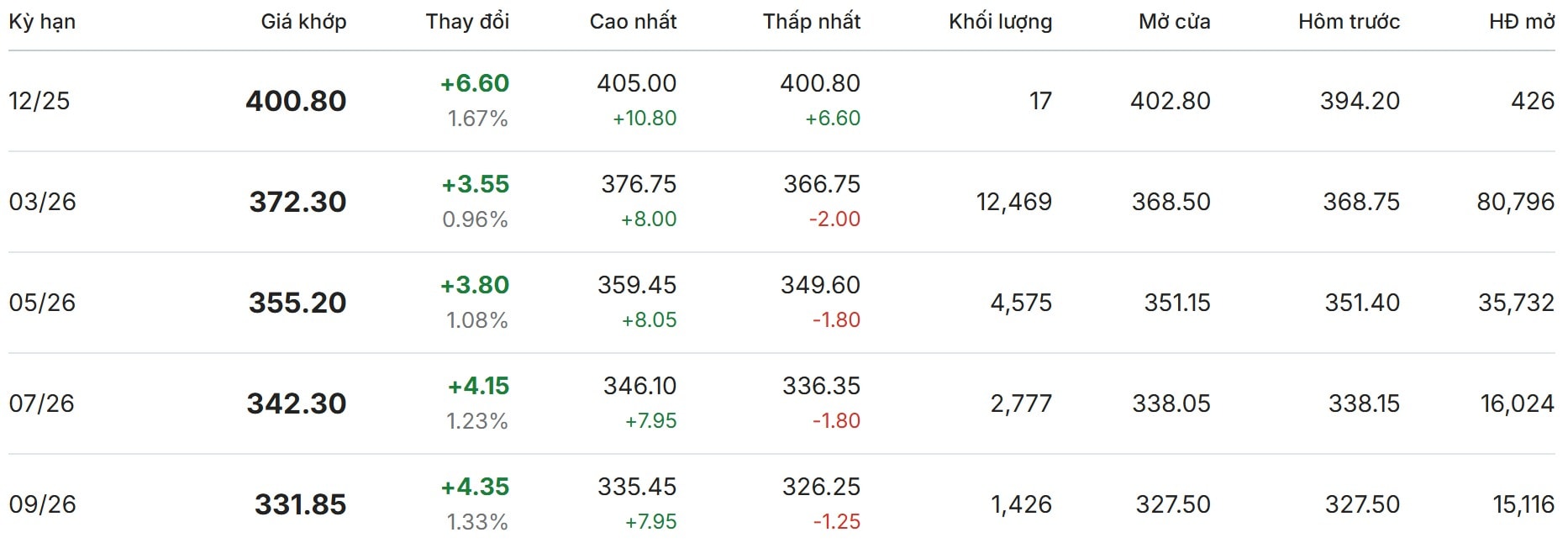1568x543 pixels.
Task: Click the Thay đổi column header
Action: pos(467,22)
